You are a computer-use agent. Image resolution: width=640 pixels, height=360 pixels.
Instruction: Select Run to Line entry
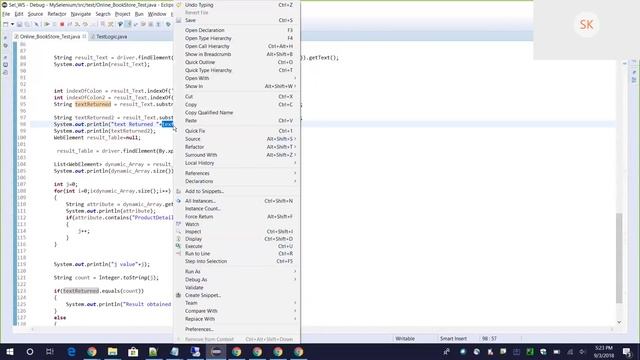237,253
